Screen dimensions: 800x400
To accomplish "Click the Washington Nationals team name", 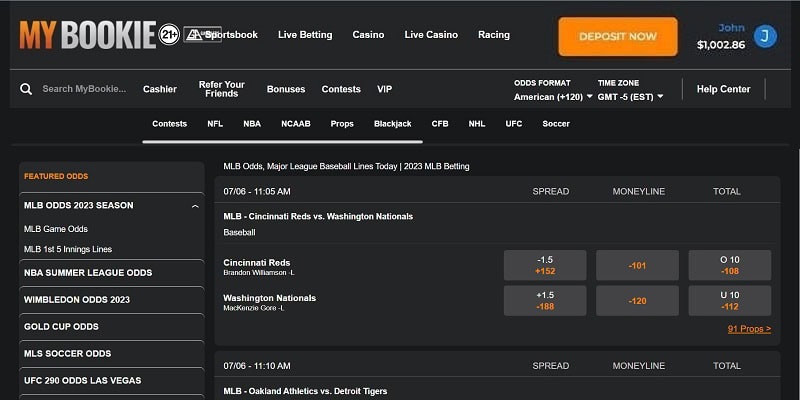I will point(269,298).
